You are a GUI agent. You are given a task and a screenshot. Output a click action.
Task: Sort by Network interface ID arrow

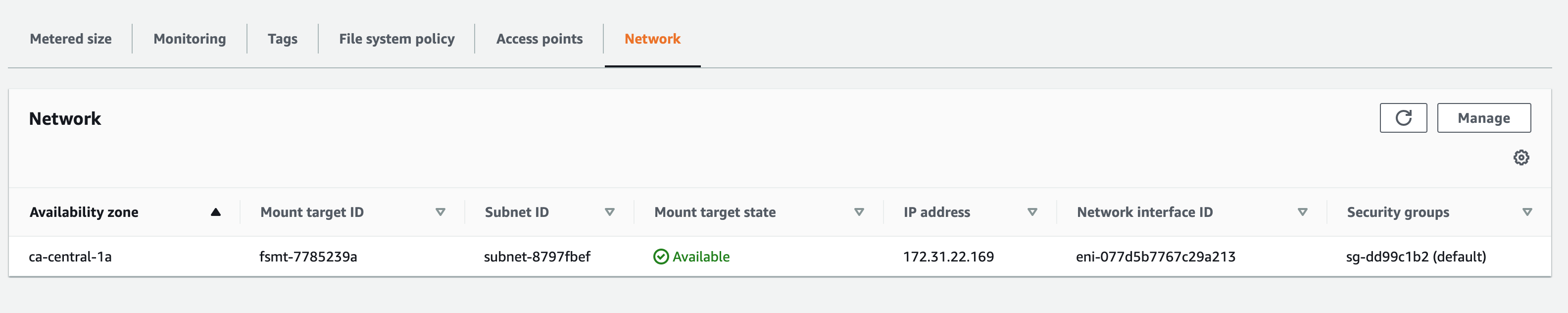point(1303,212)
